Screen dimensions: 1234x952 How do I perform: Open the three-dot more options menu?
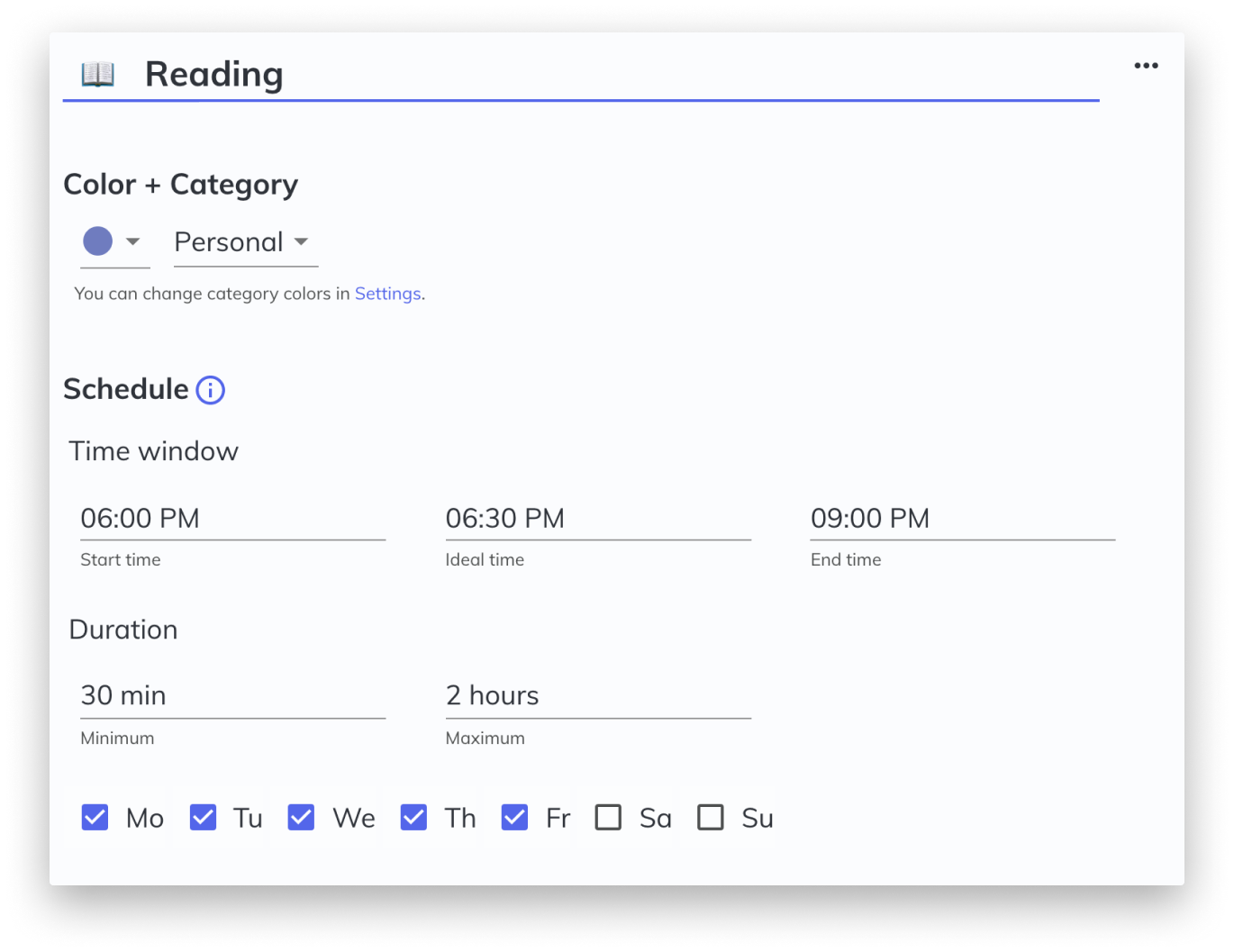pos(1146,66)
